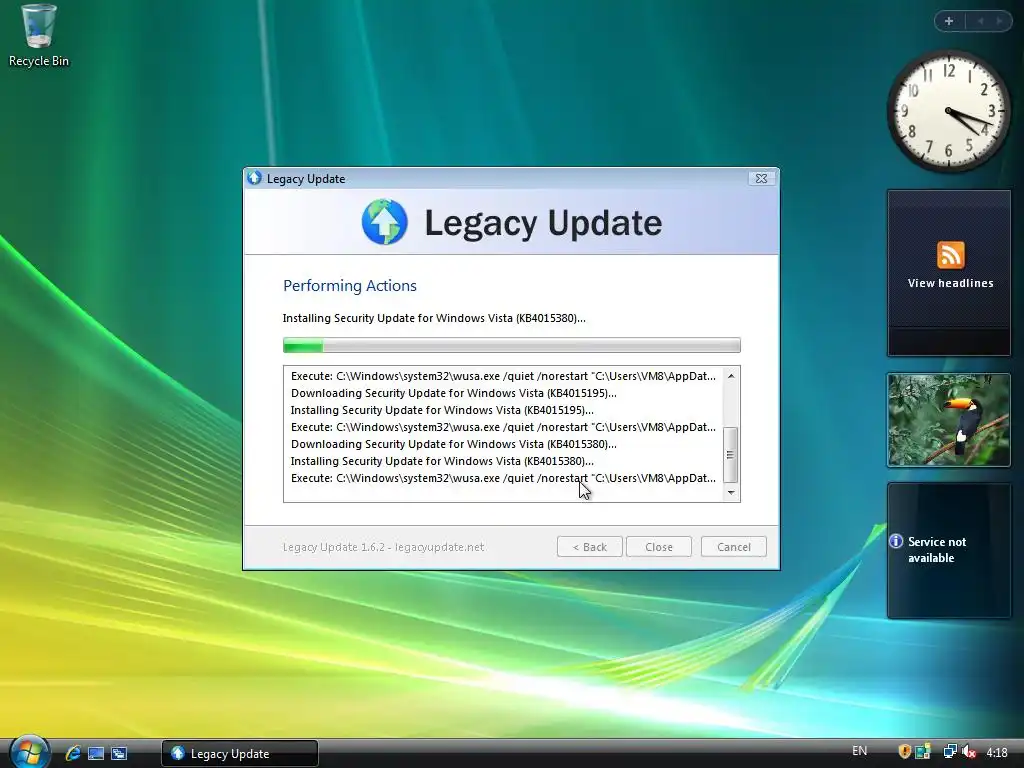Screen dimensions: 1024x768
Task: Close the Legacy Update dialog window
Action: (x=761, y=178)
